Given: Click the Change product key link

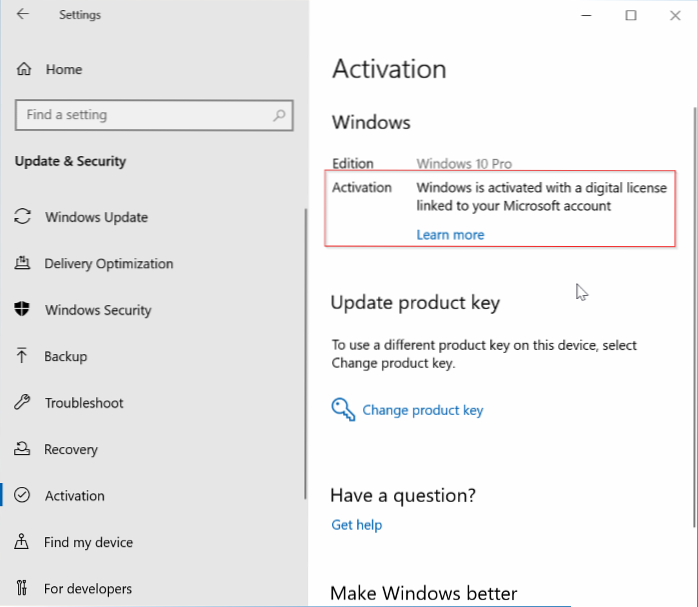Looking at the screenshot, I should click(422, 410).
